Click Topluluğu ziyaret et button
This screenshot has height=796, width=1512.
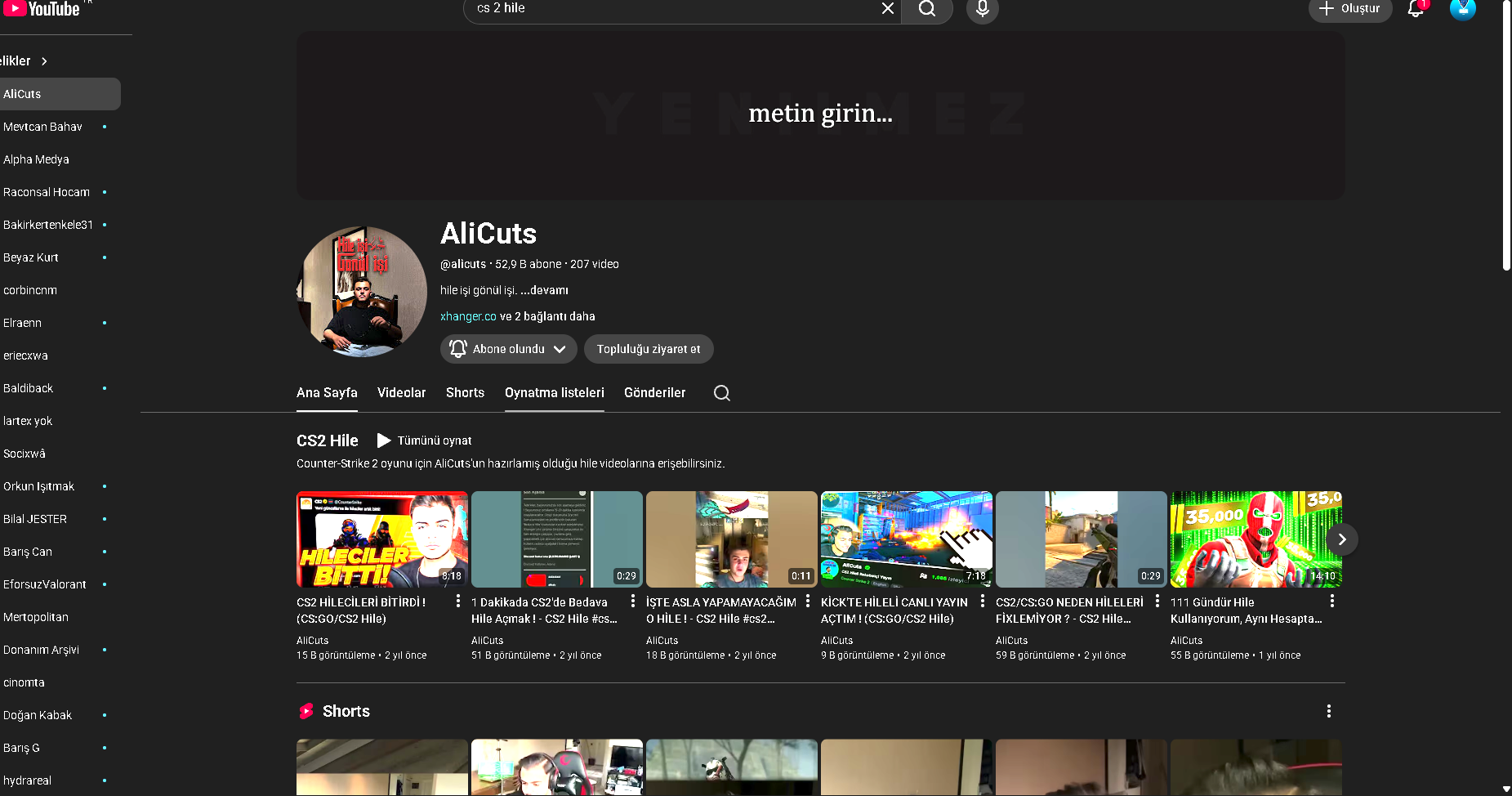click(649, 349)
